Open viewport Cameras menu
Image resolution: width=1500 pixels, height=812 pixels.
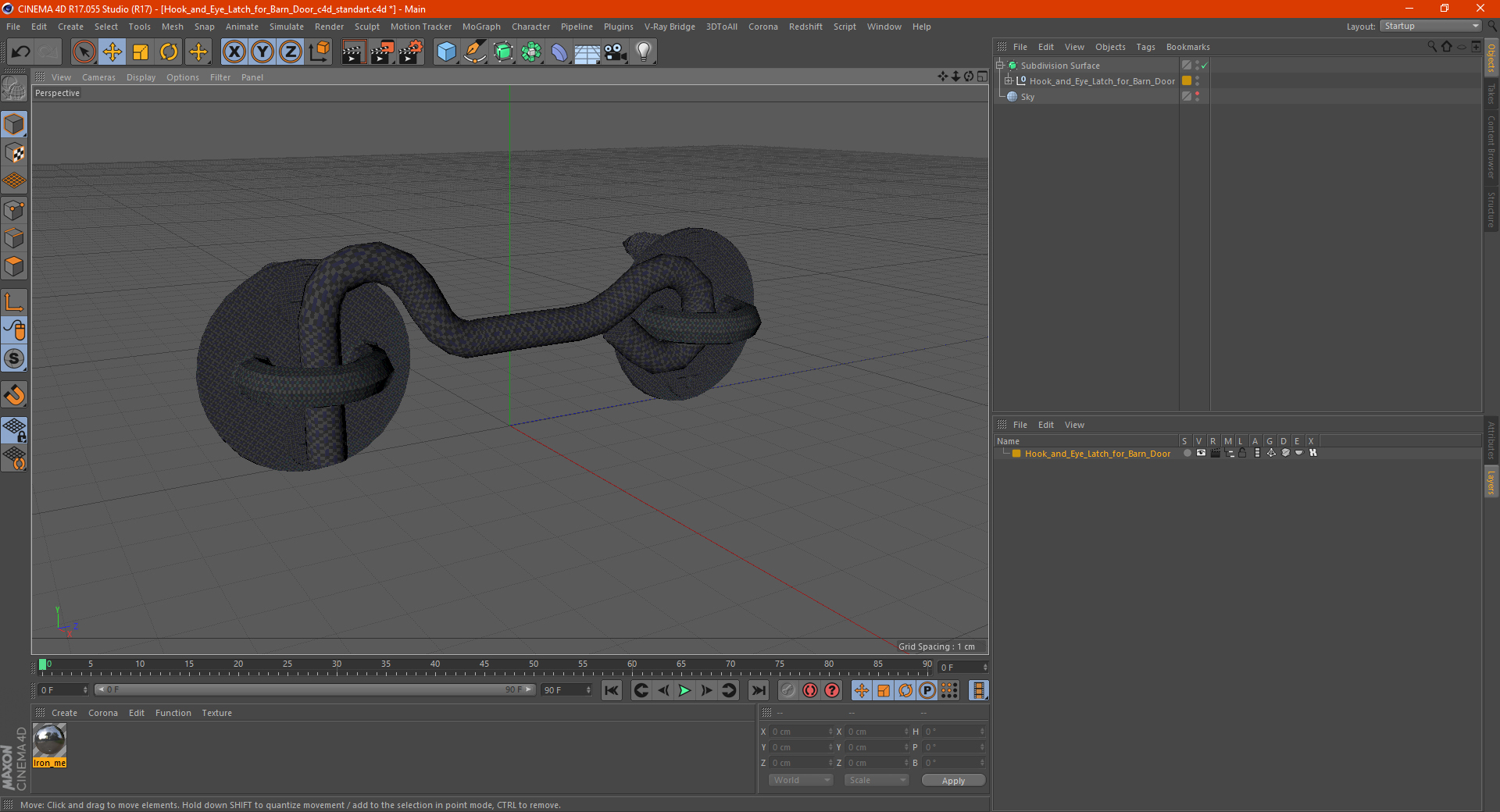98,77
